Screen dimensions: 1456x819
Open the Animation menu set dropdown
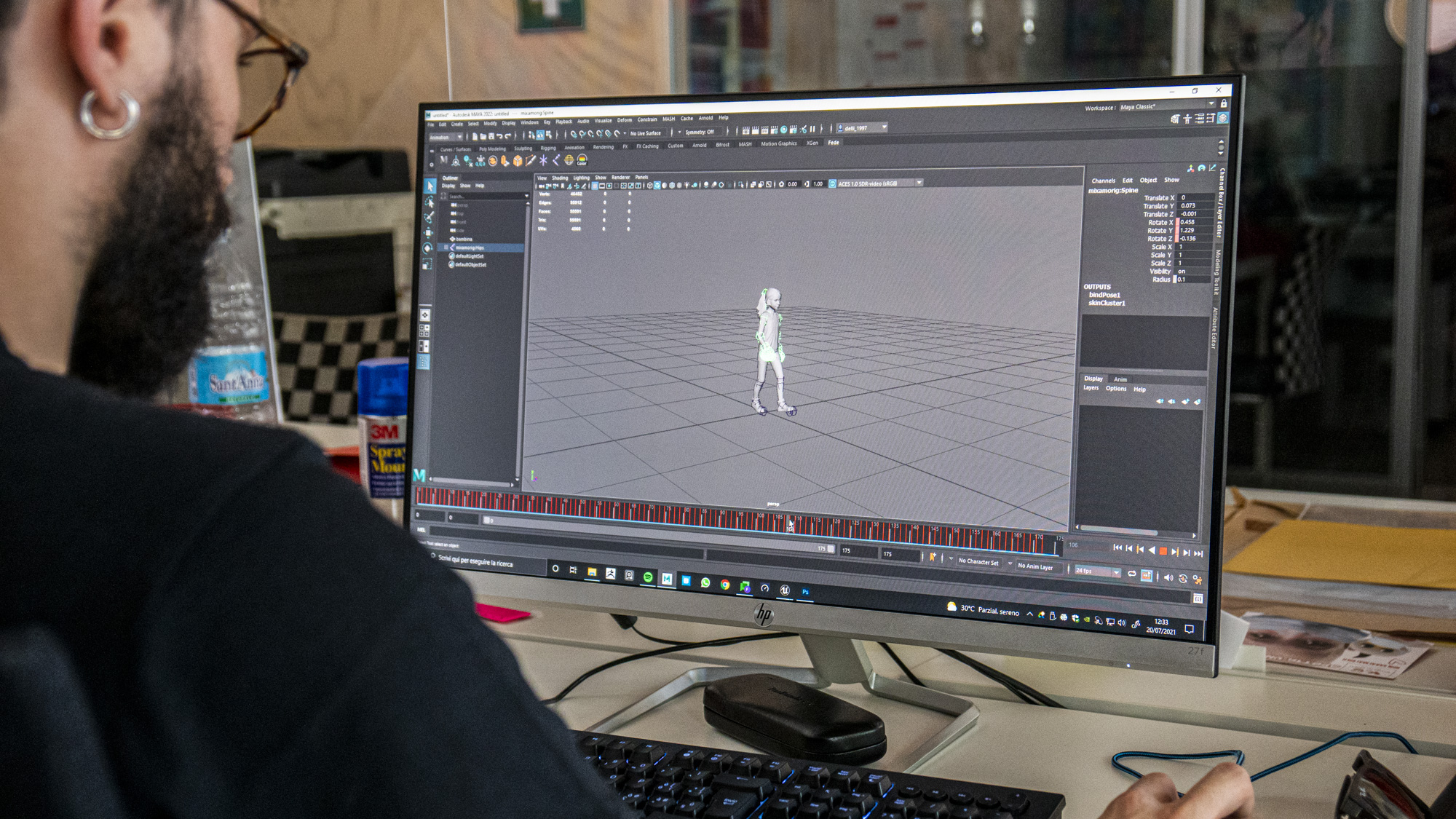point(446,137)
